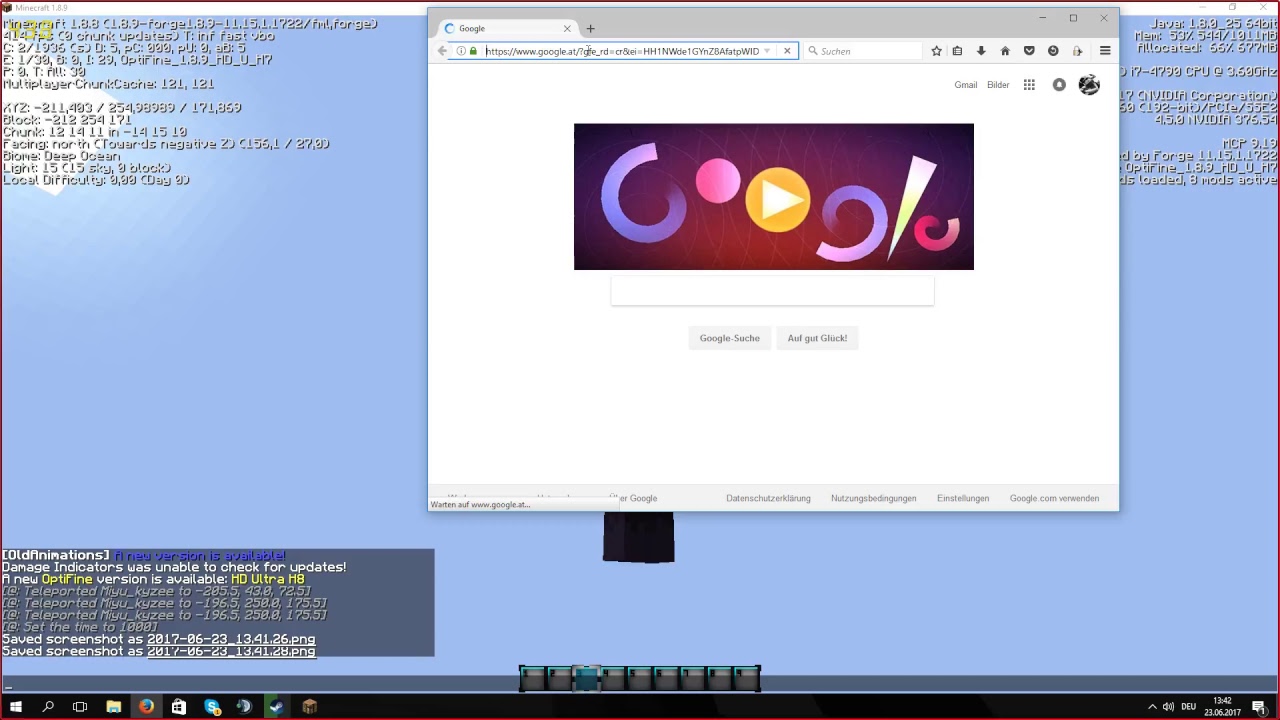Stop loading with the address bar X
Image resolution: width=1280 pixels, height=720 pixels.
click(x=787, y=51)
